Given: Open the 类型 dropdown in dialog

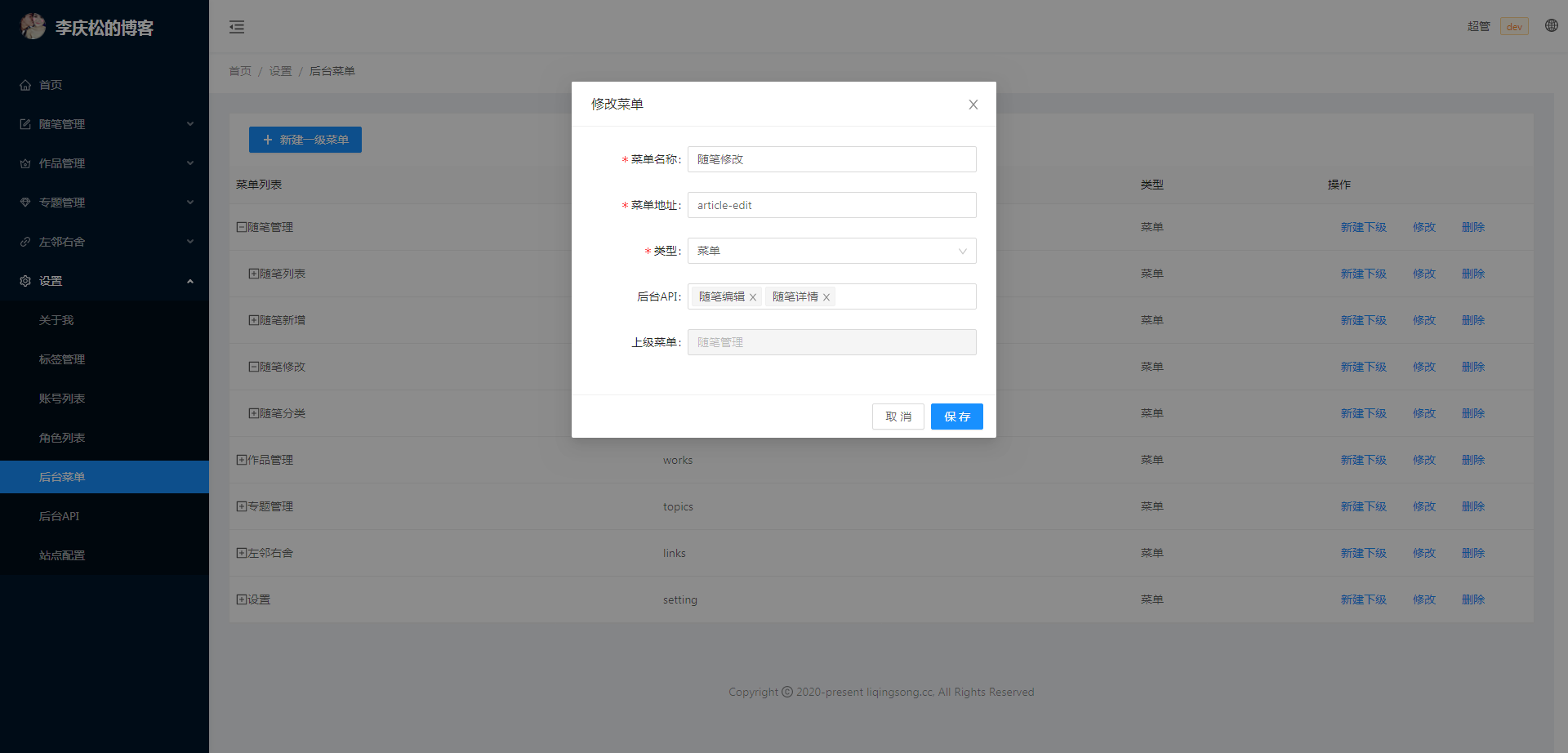Looking at the screenshot, I should (832, 251).
